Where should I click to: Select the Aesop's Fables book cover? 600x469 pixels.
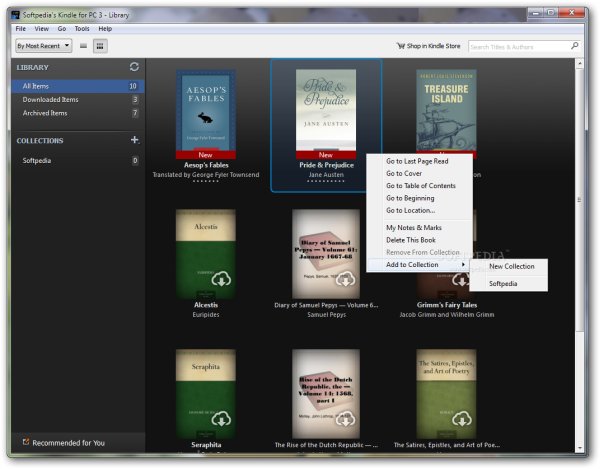tap(205, 110)
